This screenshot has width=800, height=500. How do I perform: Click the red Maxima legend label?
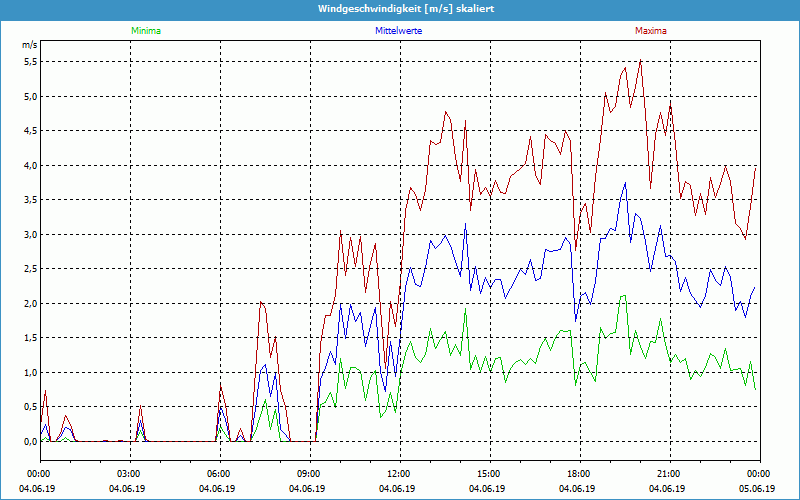[650, 31]
